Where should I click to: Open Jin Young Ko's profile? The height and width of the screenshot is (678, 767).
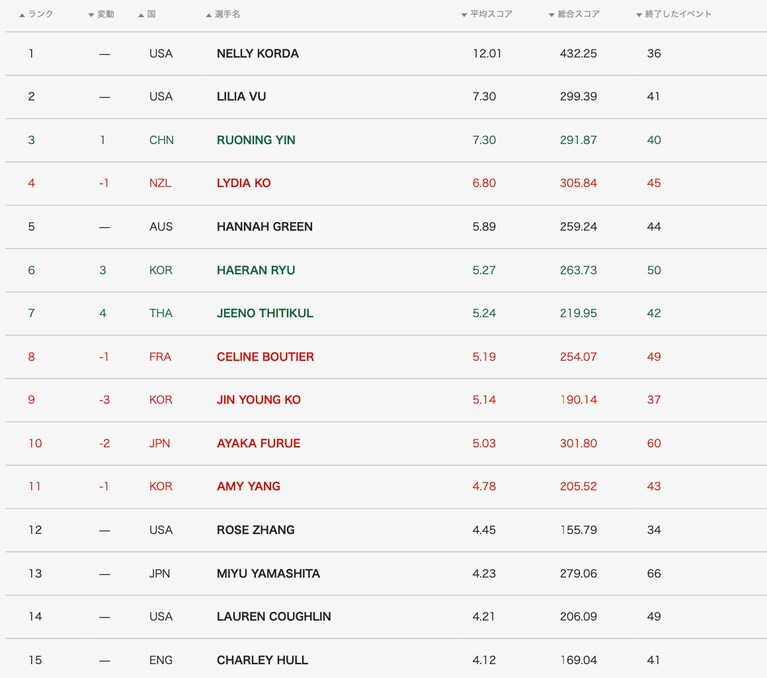point(258,400)
